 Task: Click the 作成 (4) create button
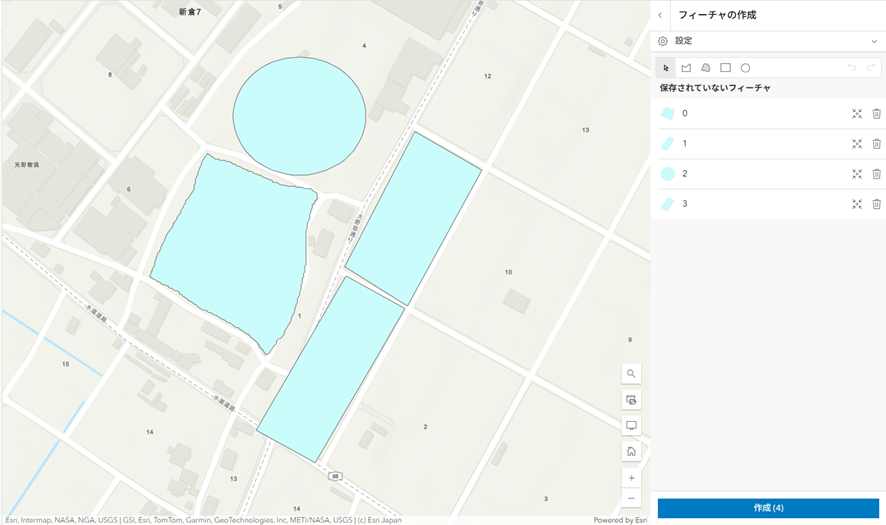[x=768, y=508]
